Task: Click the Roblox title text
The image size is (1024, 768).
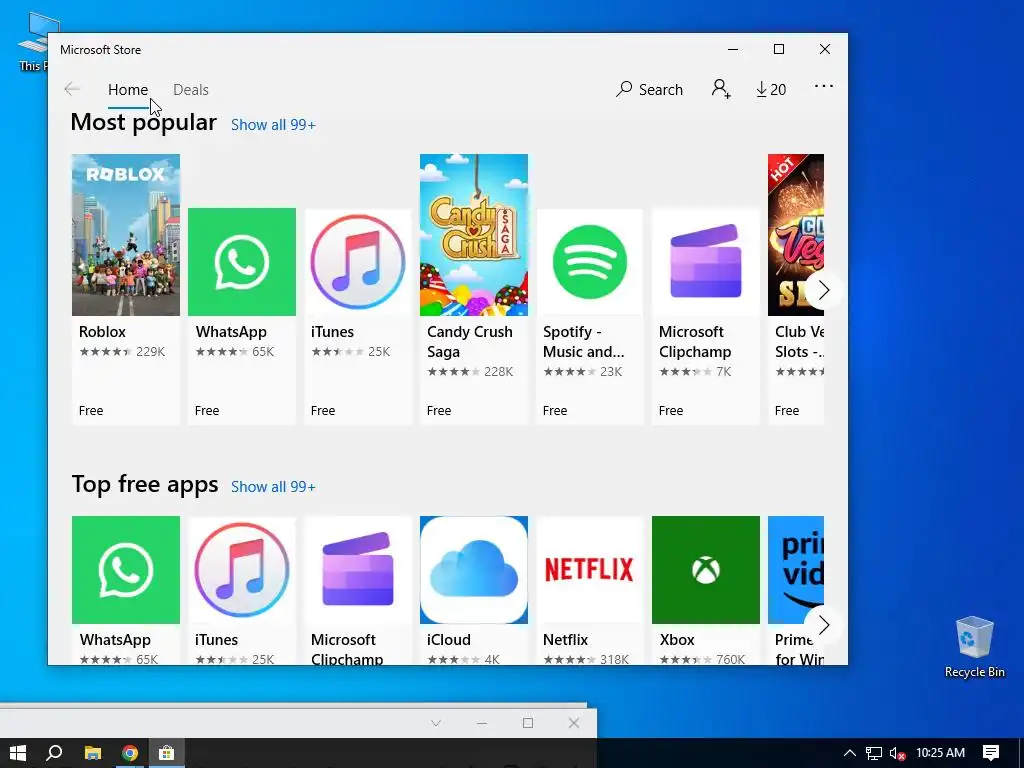Action: (103, 332)
